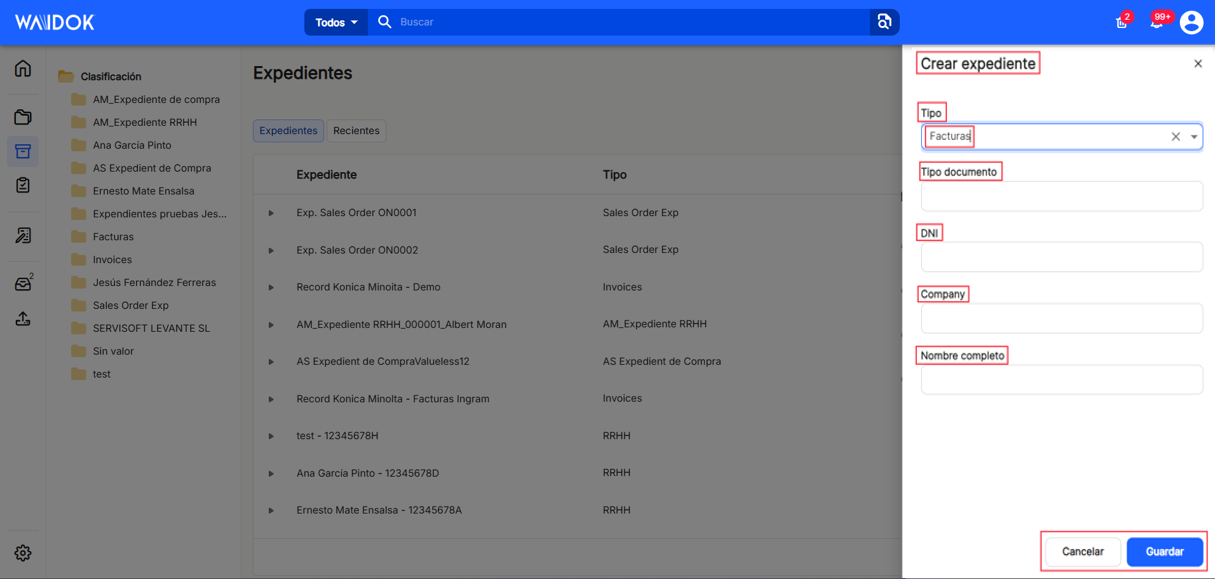The image size is (1215, 579).
Task: Open the folders icon in sidebar
Action: (x=23, y=117)
